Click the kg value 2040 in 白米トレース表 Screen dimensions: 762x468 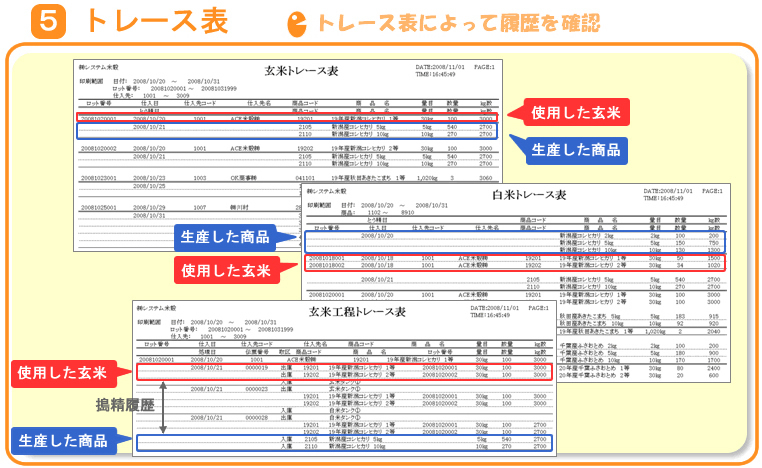pos(713,331)
